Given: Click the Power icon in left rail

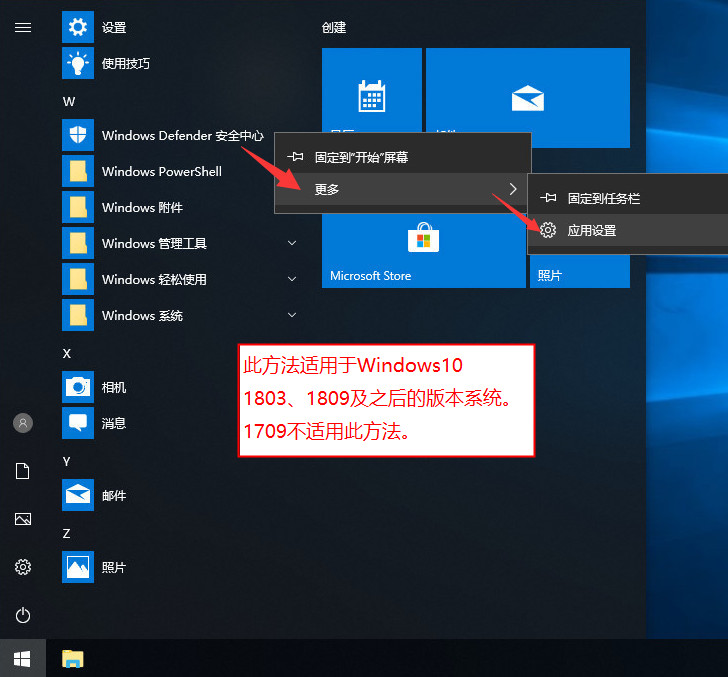Looking at the screenshot, I should 23,615.
